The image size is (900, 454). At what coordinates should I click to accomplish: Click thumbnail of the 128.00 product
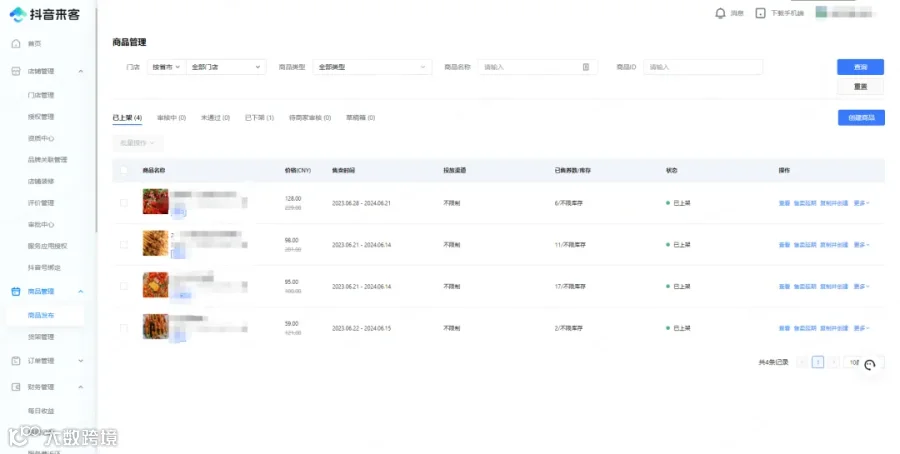pyautogui.click(x=156, y=201)
